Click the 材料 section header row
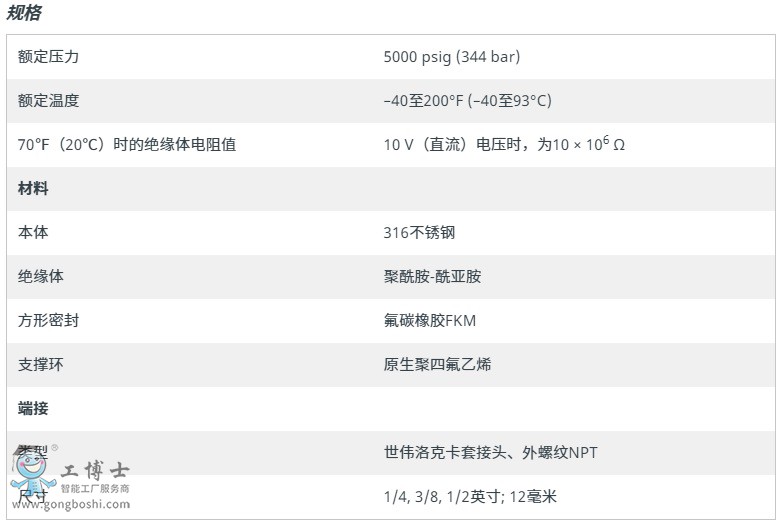781x524 pixels. [x=33, y=189]
